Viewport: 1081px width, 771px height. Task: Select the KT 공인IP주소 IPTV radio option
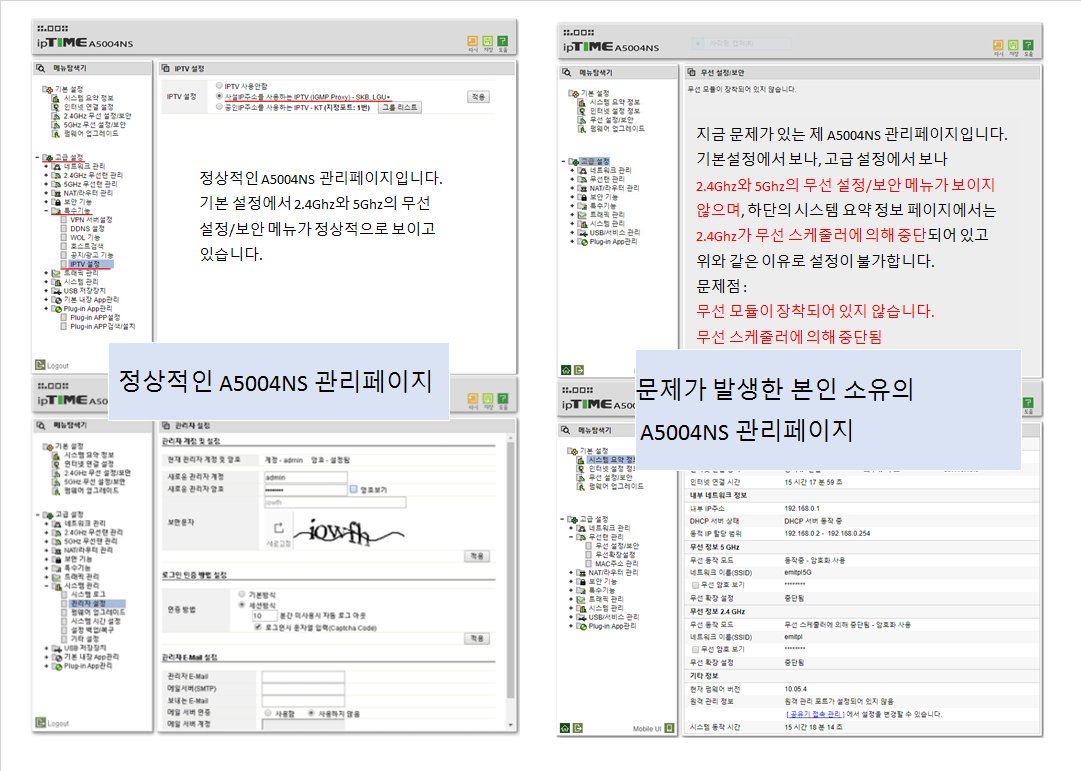219,107
